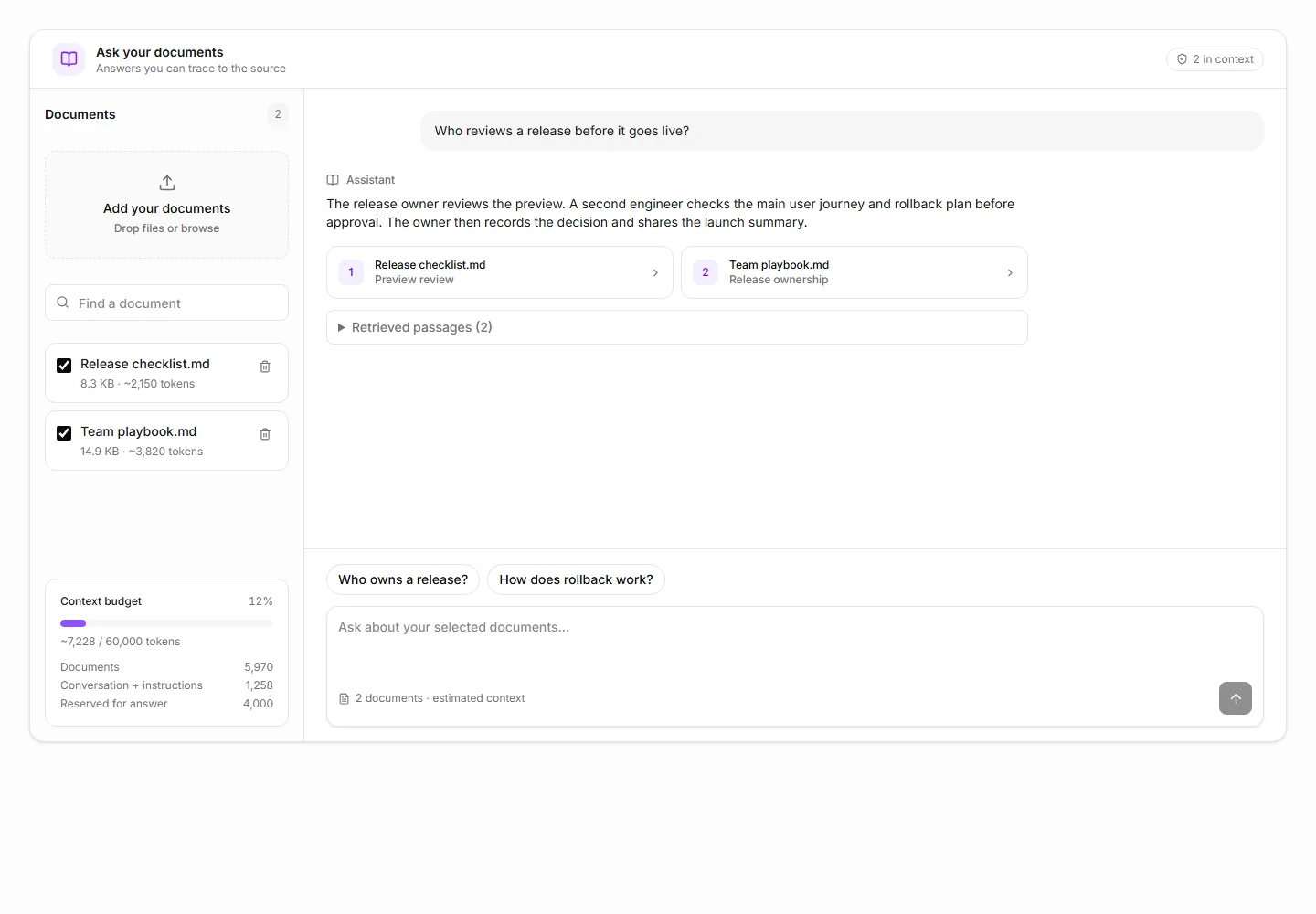Click the file icon beside 2 documents estimate
The image size is (1316, 914).
click(x=345, y=698)
